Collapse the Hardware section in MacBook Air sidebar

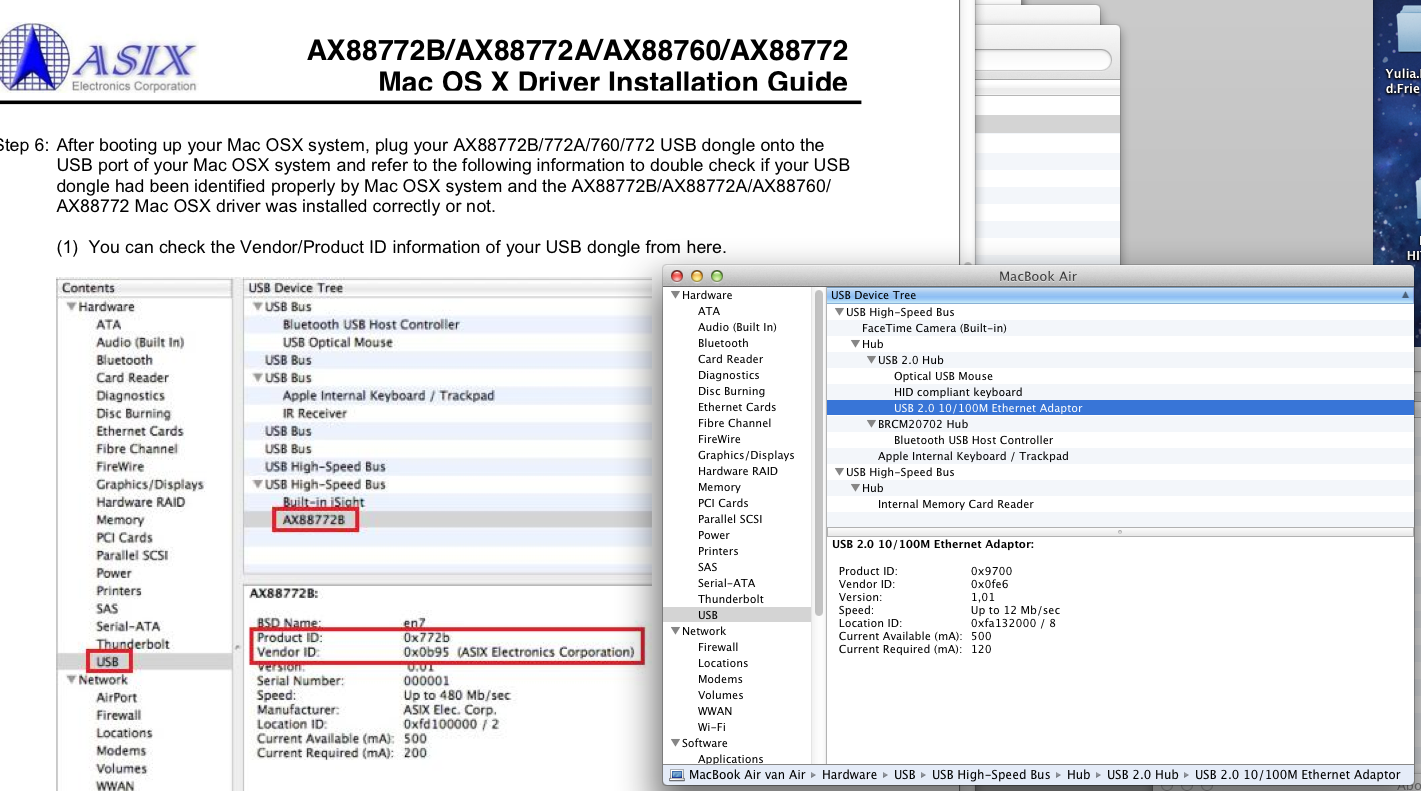675,295
